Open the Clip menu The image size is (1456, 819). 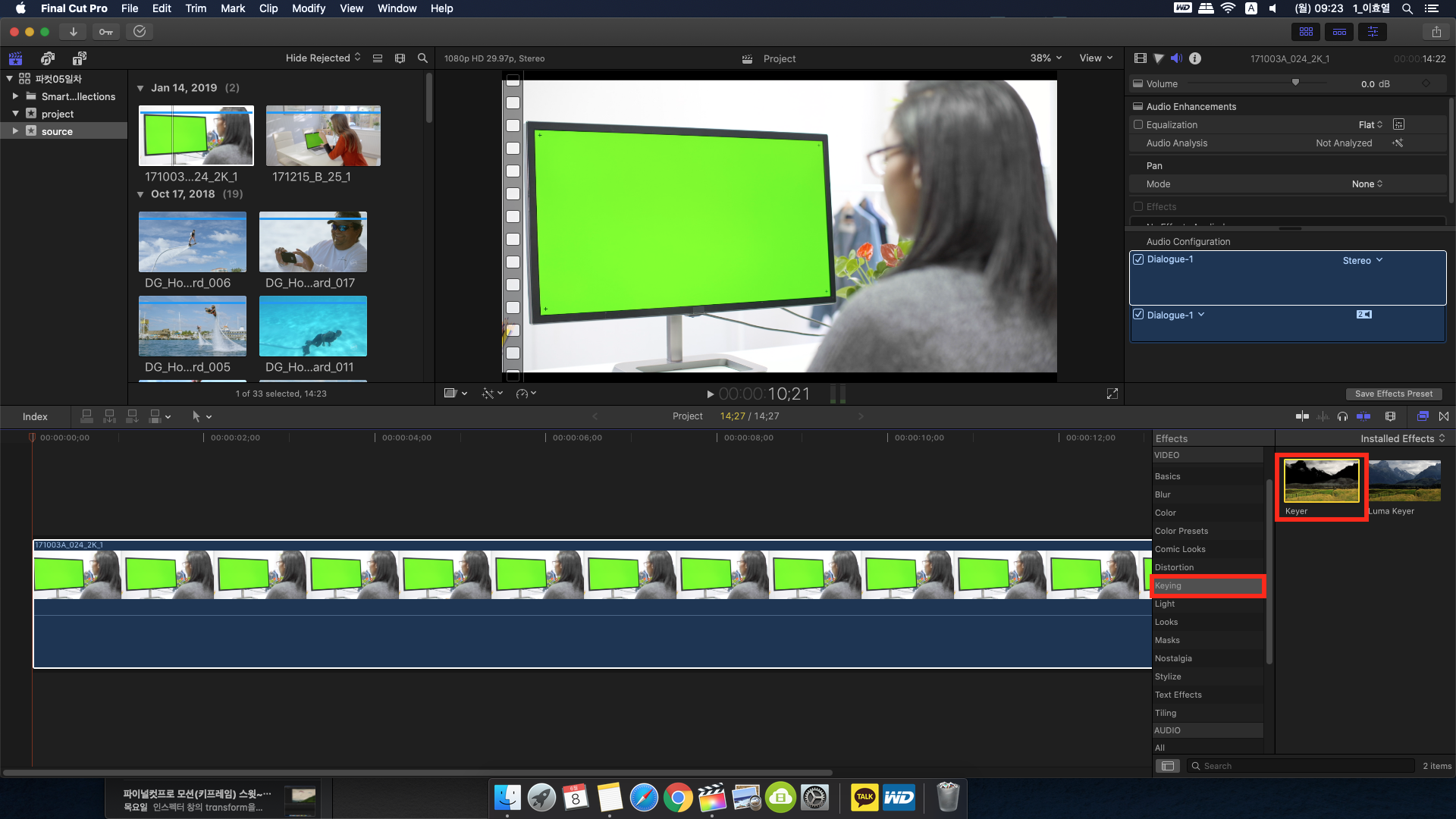268,8
